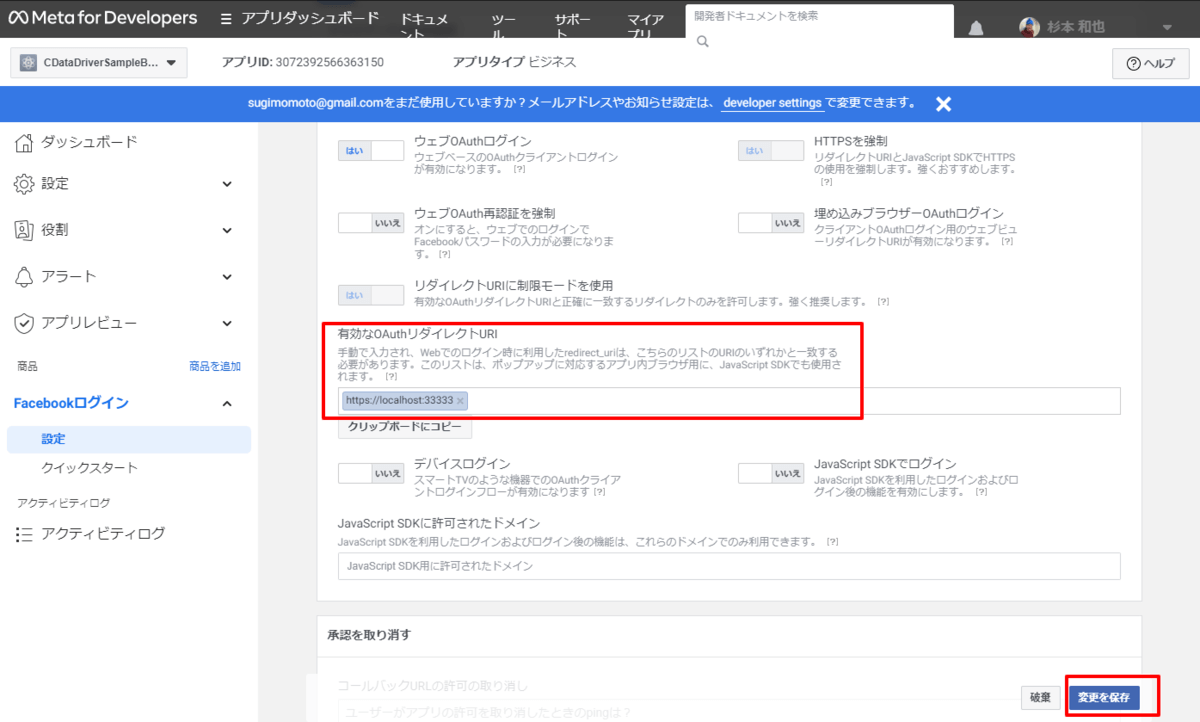Click the app ID number 3072392566363150
This screenshot has width=1200, height=722.
tap(329, 62)
